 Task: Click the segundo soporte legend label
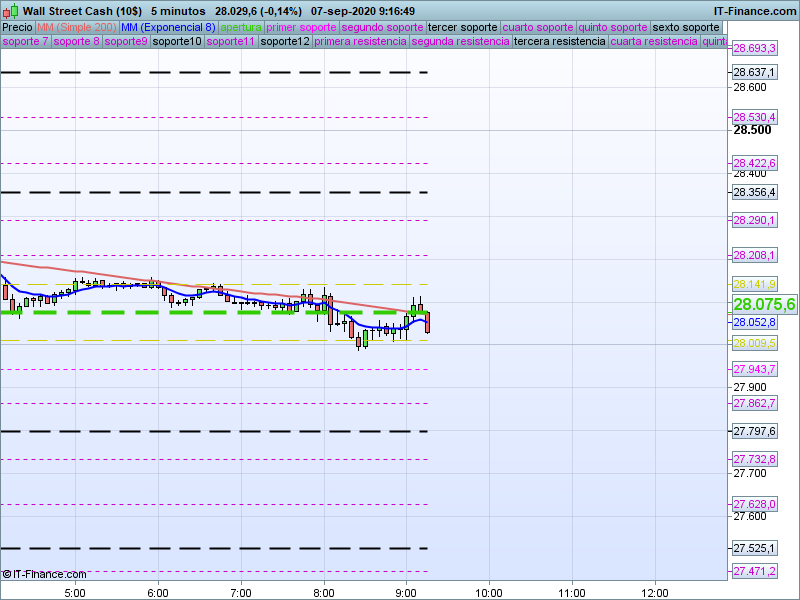[382, 28]
